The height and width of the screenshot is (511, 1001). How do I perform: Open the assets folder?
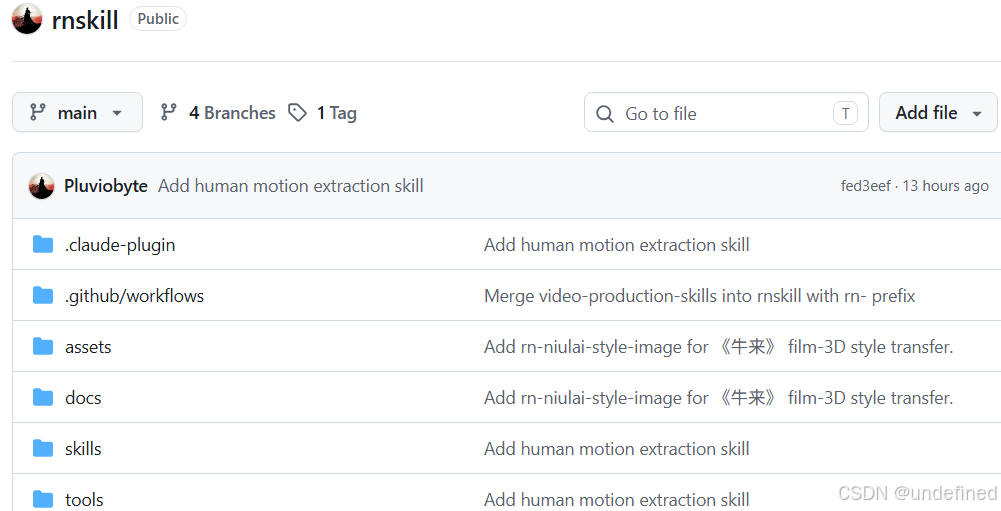(88, 347)
